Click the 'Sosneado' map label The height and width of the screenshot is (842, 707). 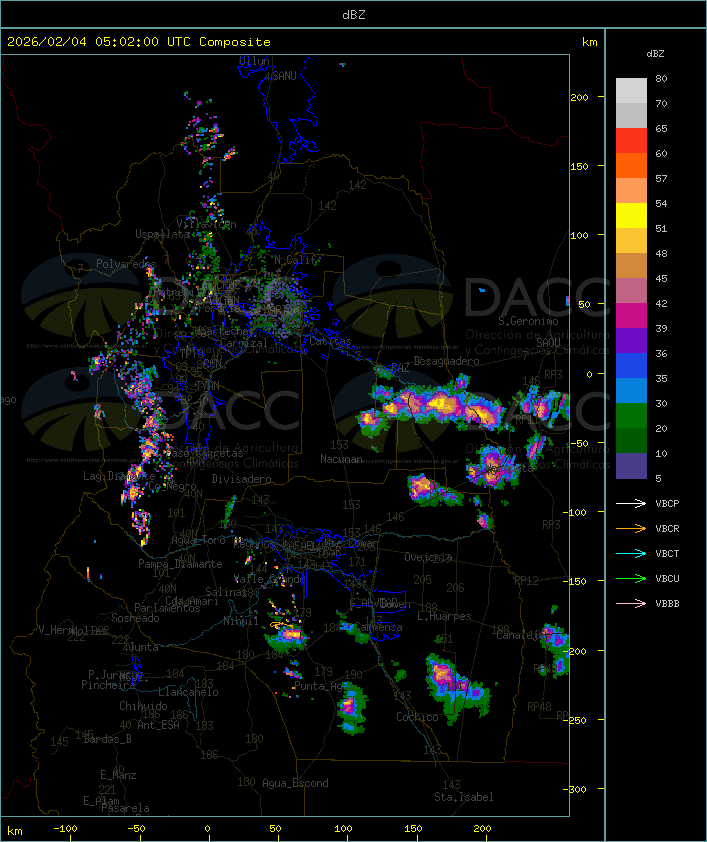click(135, 618)
